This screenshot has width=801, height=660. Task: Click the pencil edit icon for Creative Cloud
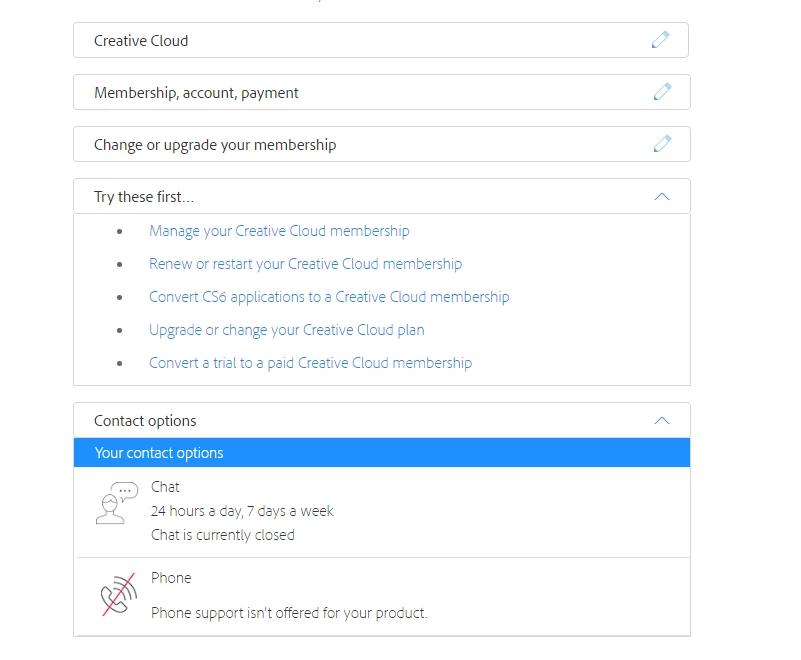[x=660, y=40]
